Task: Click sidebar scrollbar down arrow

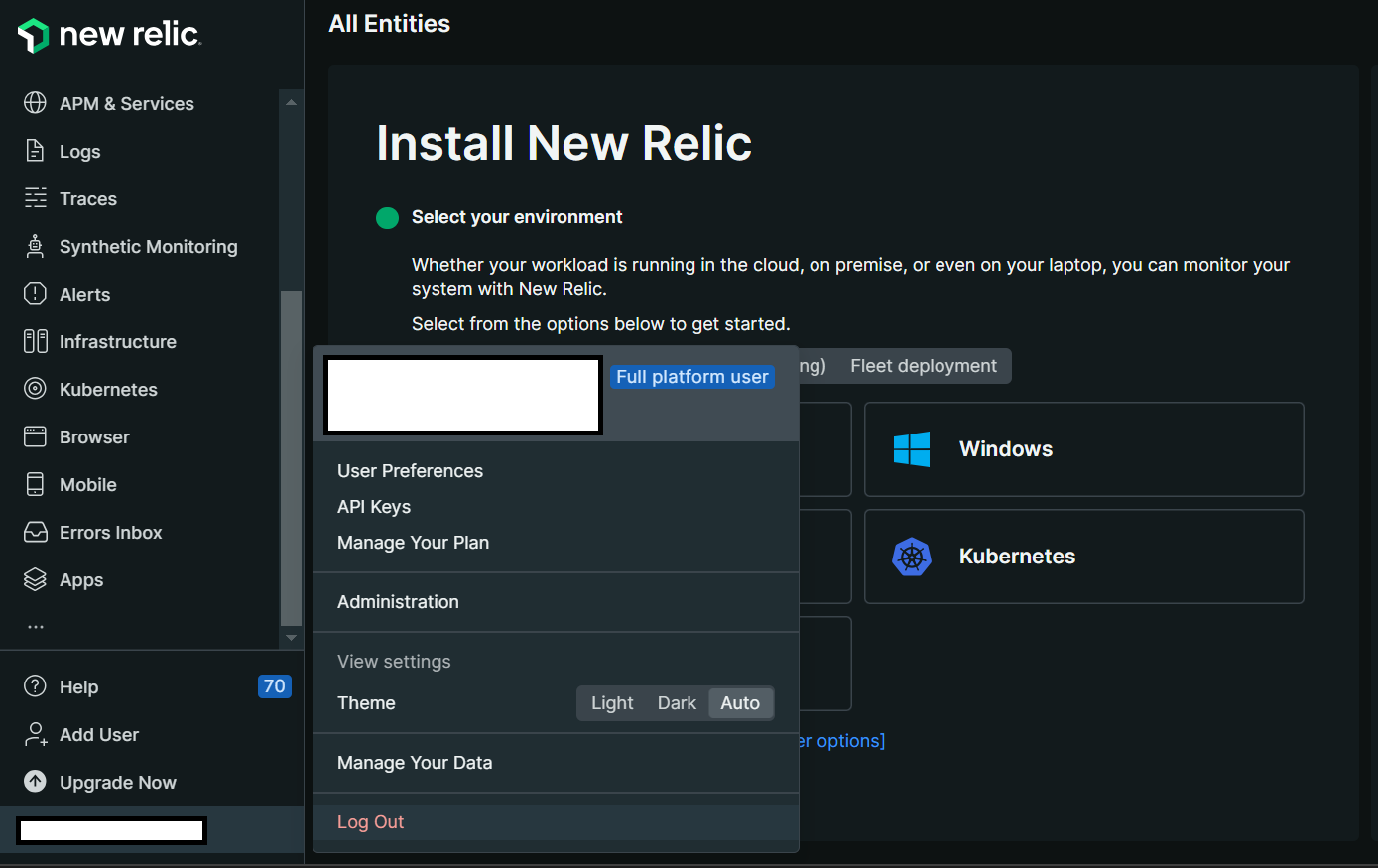Action: click(291, 638)
